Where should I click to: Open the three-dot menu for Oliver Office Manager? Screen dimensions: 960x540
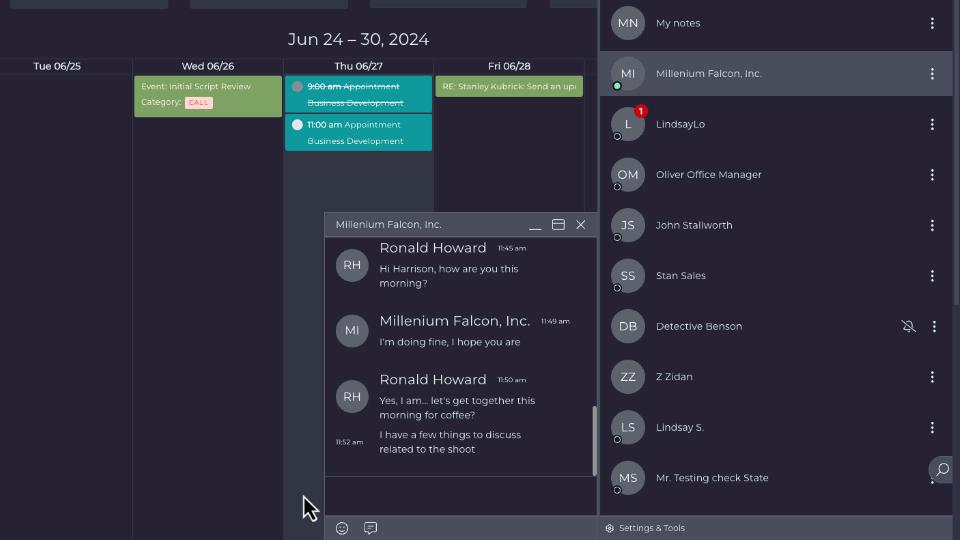coord(932,175)
